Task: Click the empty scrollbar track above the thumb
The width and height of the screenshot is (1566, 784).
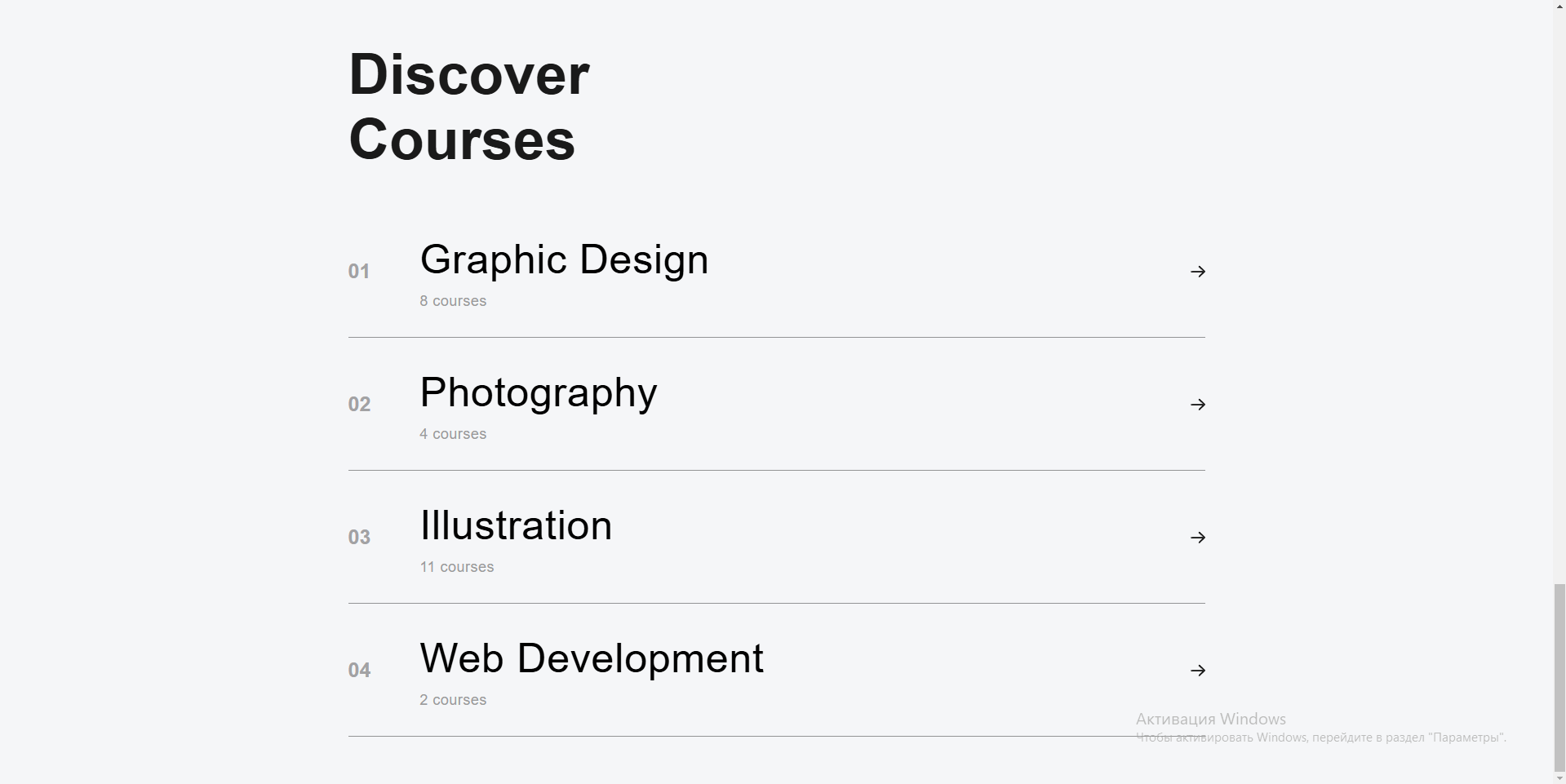Action: click(1559, 292)
